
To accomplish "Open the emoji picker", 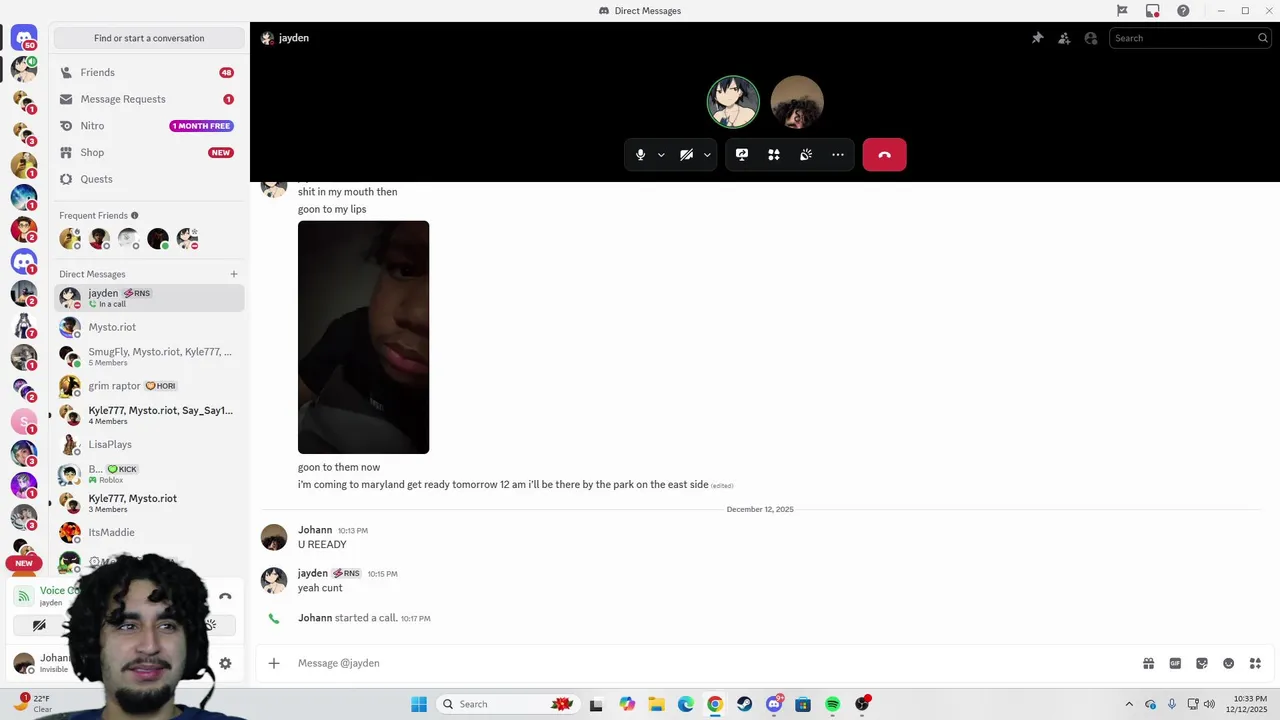I will pyautogui.click(x=1229, y=663).
